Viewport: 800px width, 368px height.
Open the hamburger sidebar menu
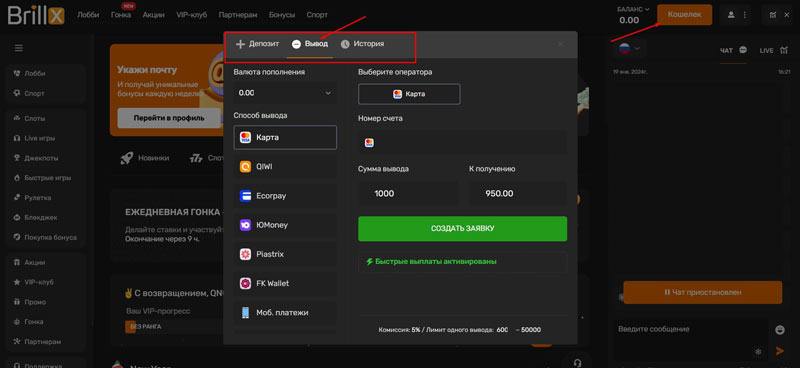[x=19, y=48]
